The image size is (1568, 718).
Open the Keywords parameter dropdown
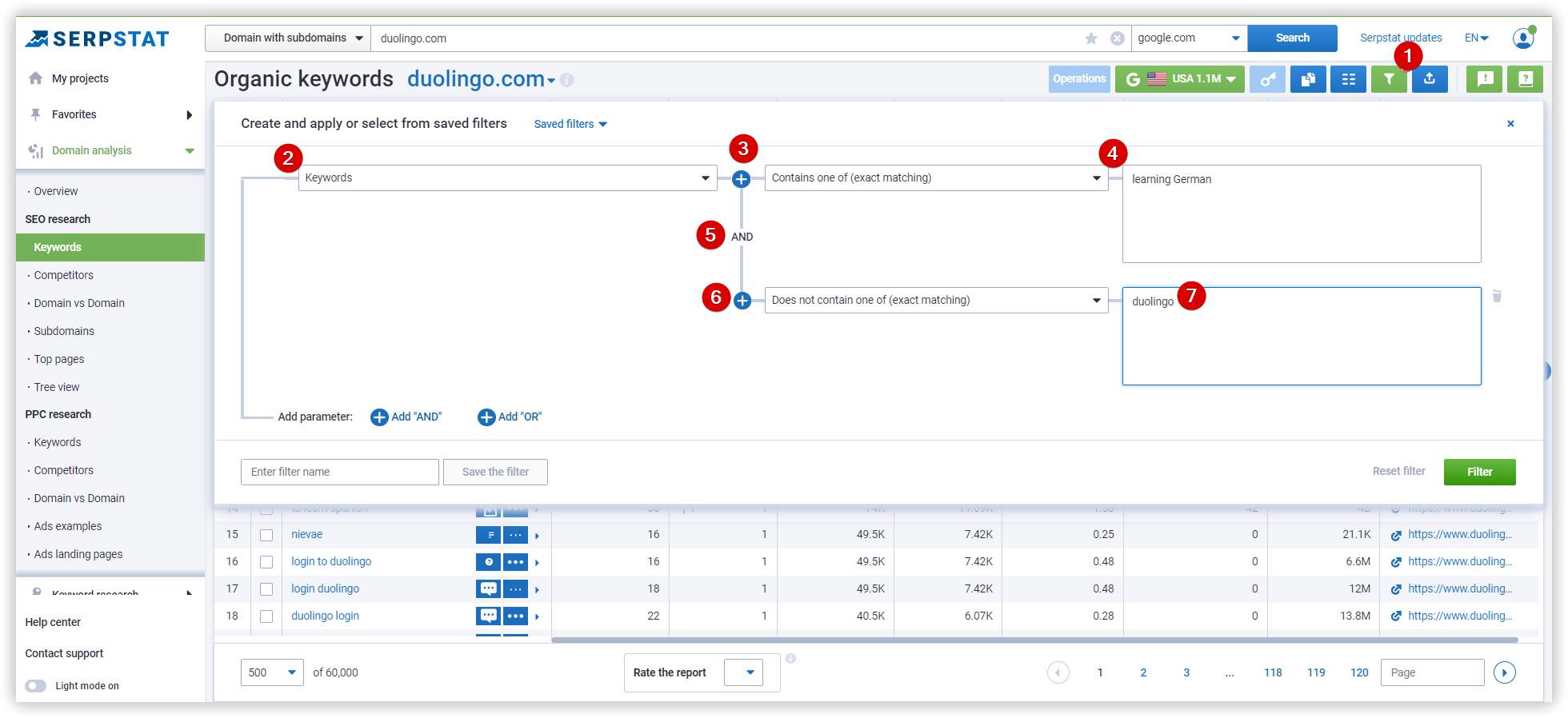508,178
